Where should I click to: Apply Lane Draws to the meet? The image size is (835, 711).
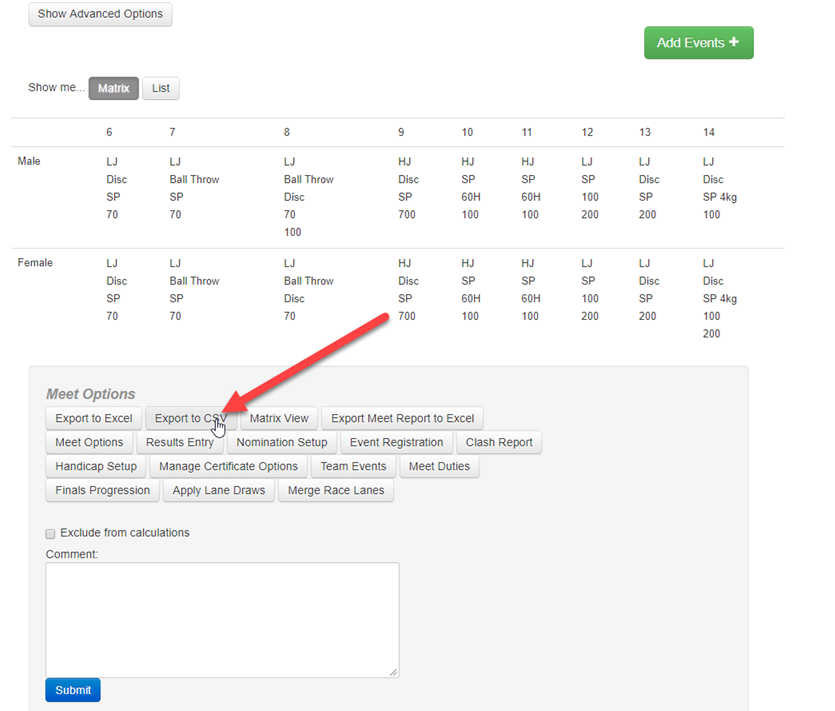(218, 490)
